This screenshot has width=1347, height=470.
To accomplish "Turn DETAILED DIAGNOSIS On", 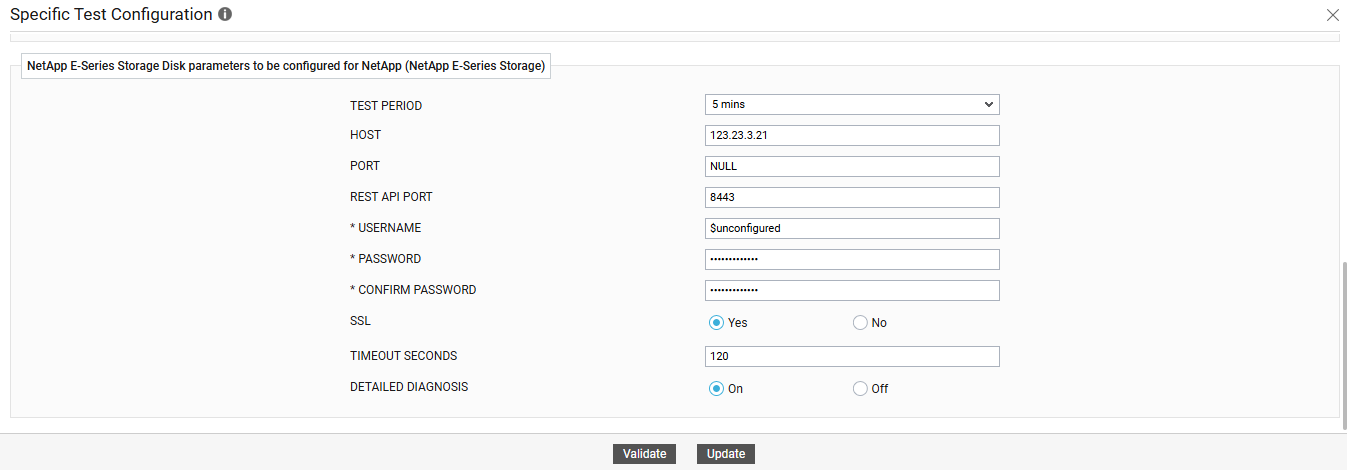I will tap(716, 388).
